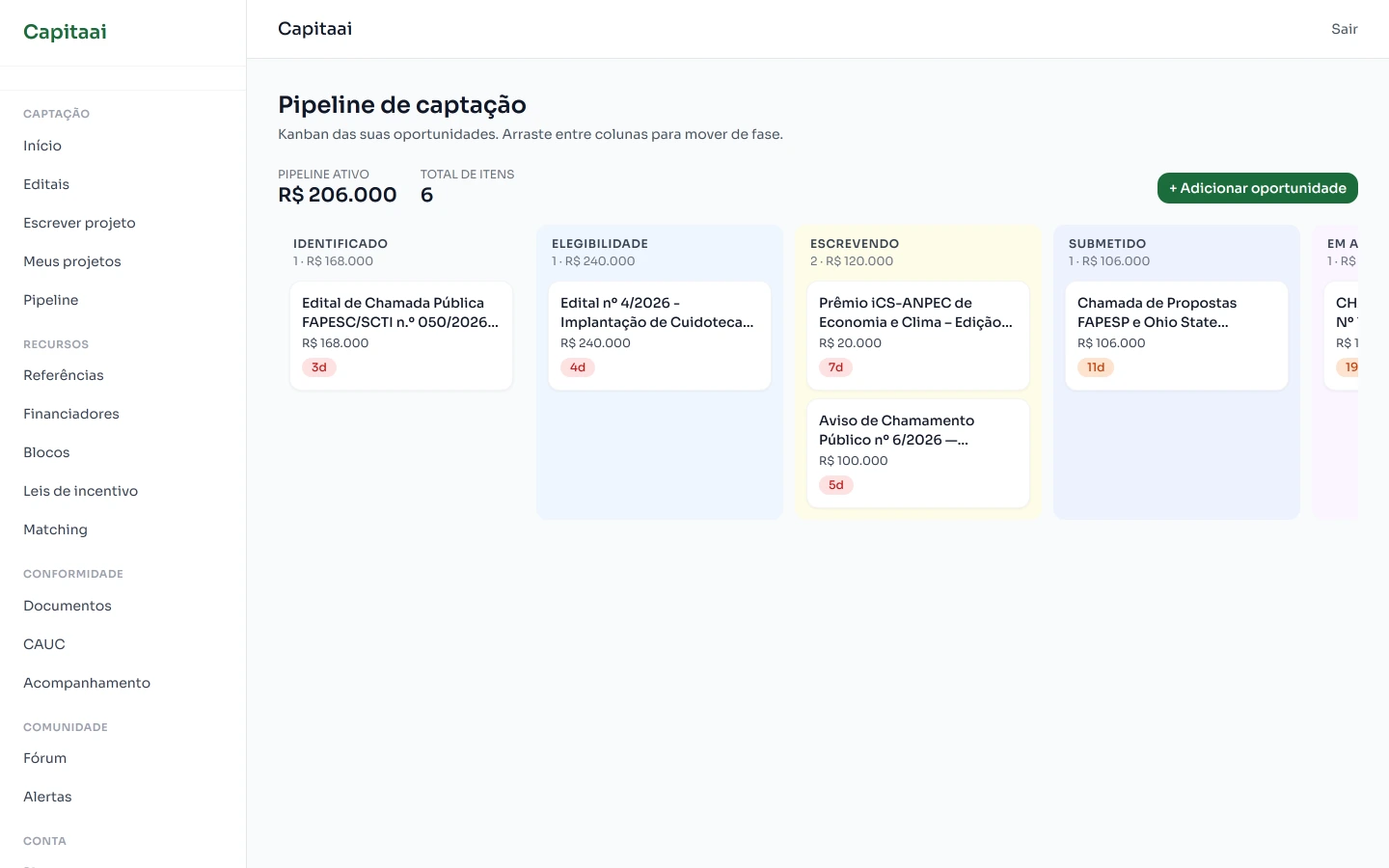Screen dimensions: 1389x868
Task: Click the R$ 20.000 amount on the Prêmio card
Action: tap(850, 343)
